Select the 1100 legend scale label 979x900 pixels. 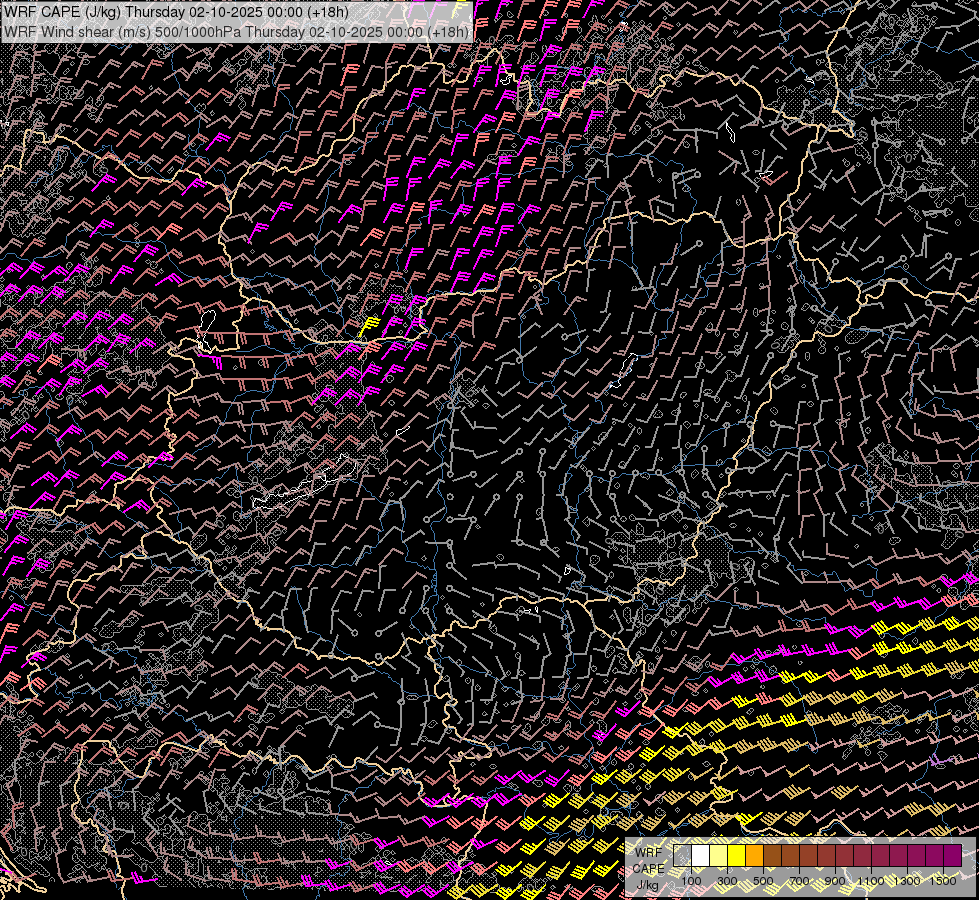pyautogui.click(x=871, y=881)
